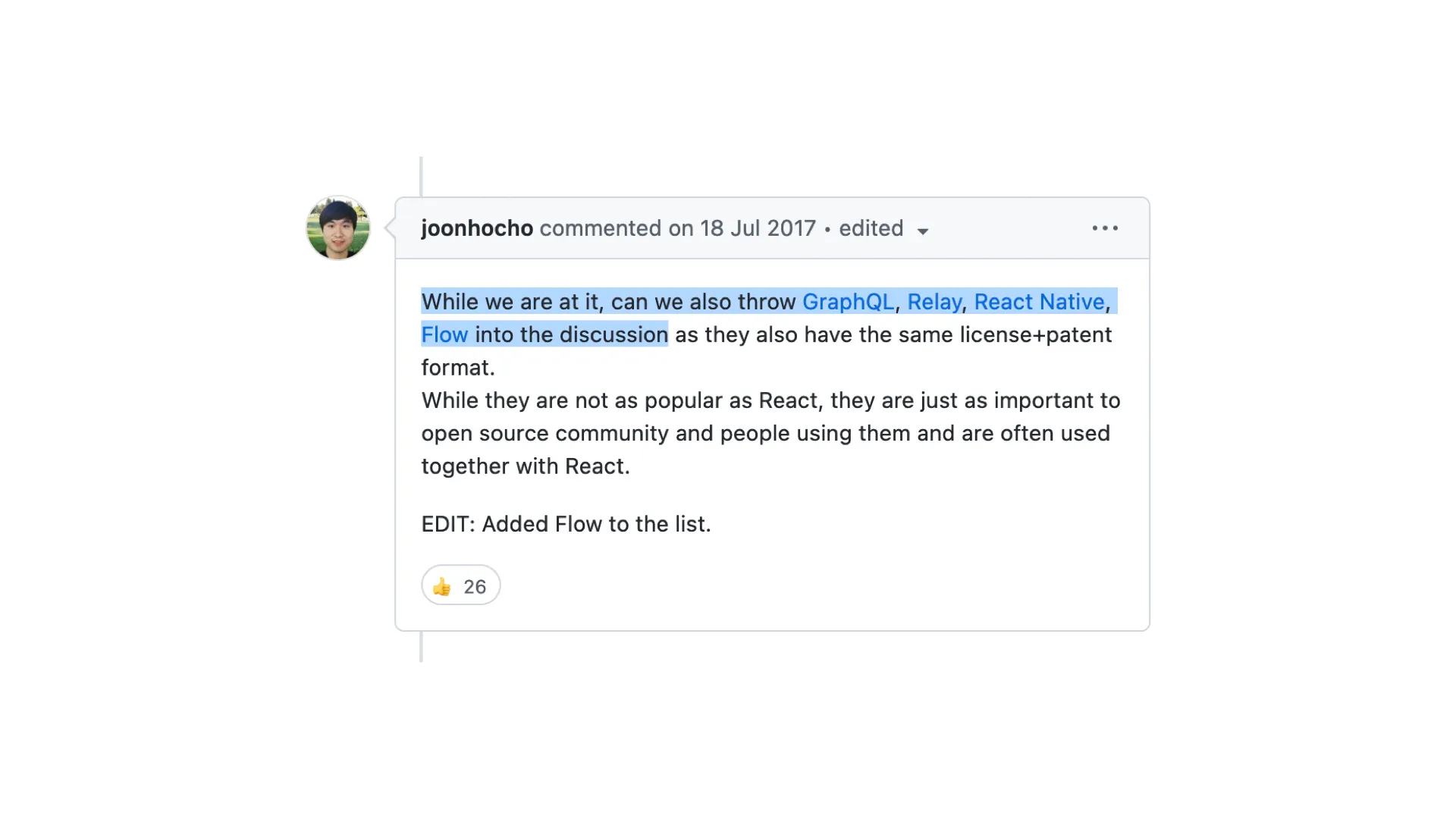This screenshot has width=1456, height=819.
Task: Click the 18 Jul 2017 timestamp
Action: 758,228
